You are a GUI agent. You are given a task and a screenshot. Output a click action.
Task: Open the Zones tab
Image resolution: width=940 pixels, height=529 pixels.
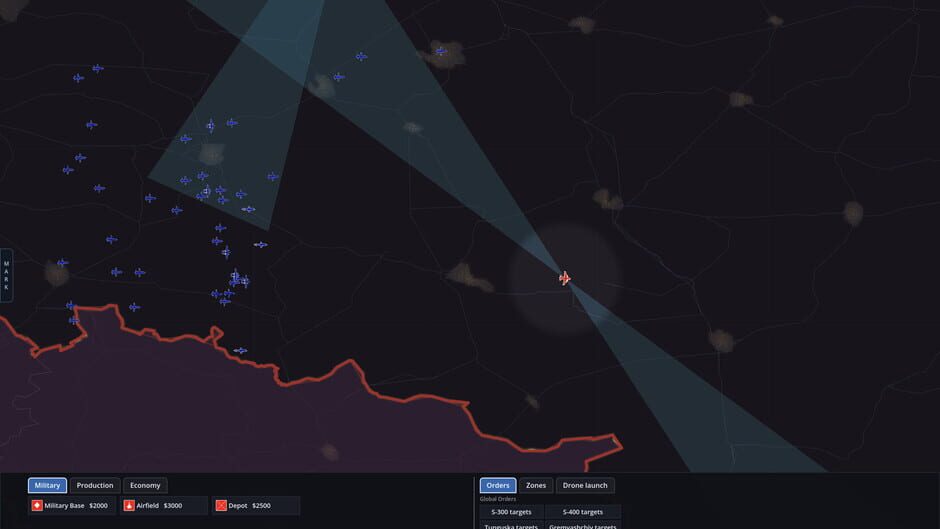click(536, 485)
